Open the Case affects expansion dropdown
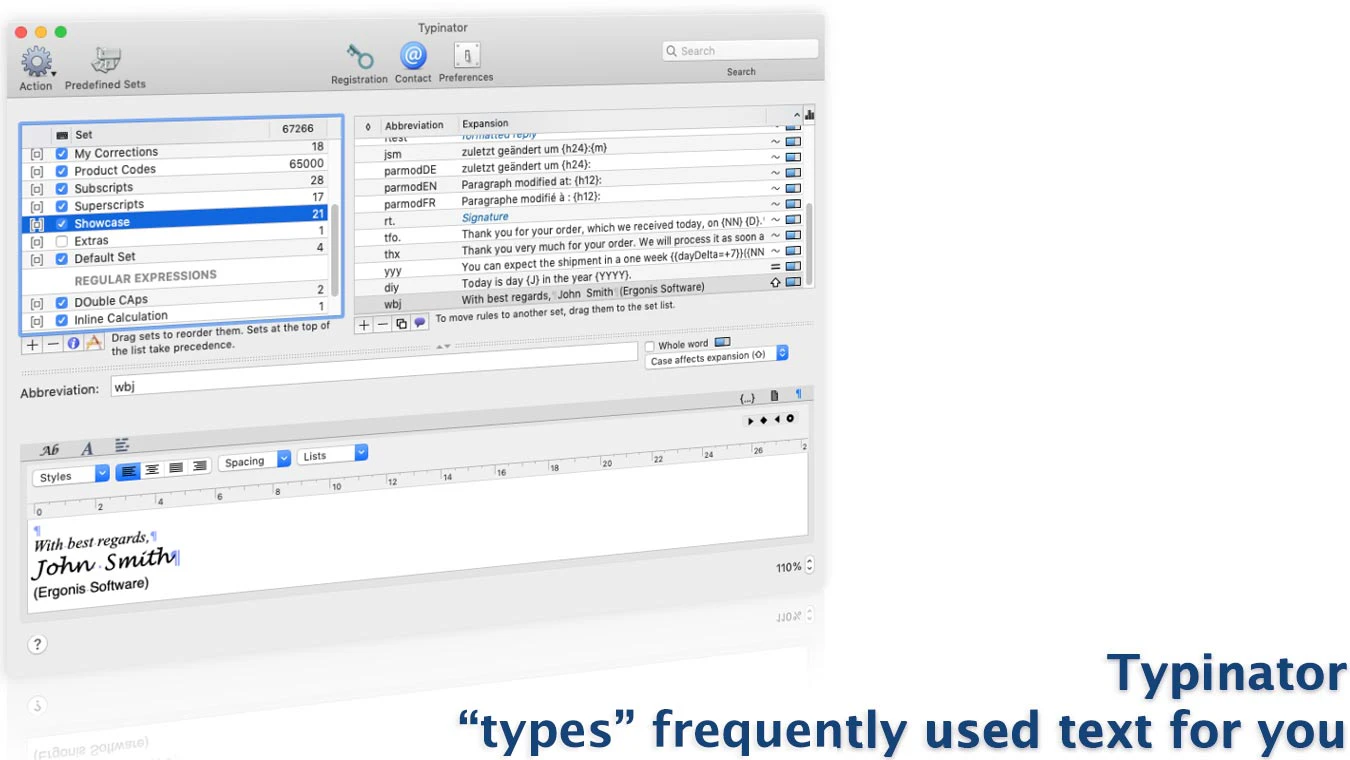Image resolution: width=1350 pixels, height=760 pixels. (718, 357)
